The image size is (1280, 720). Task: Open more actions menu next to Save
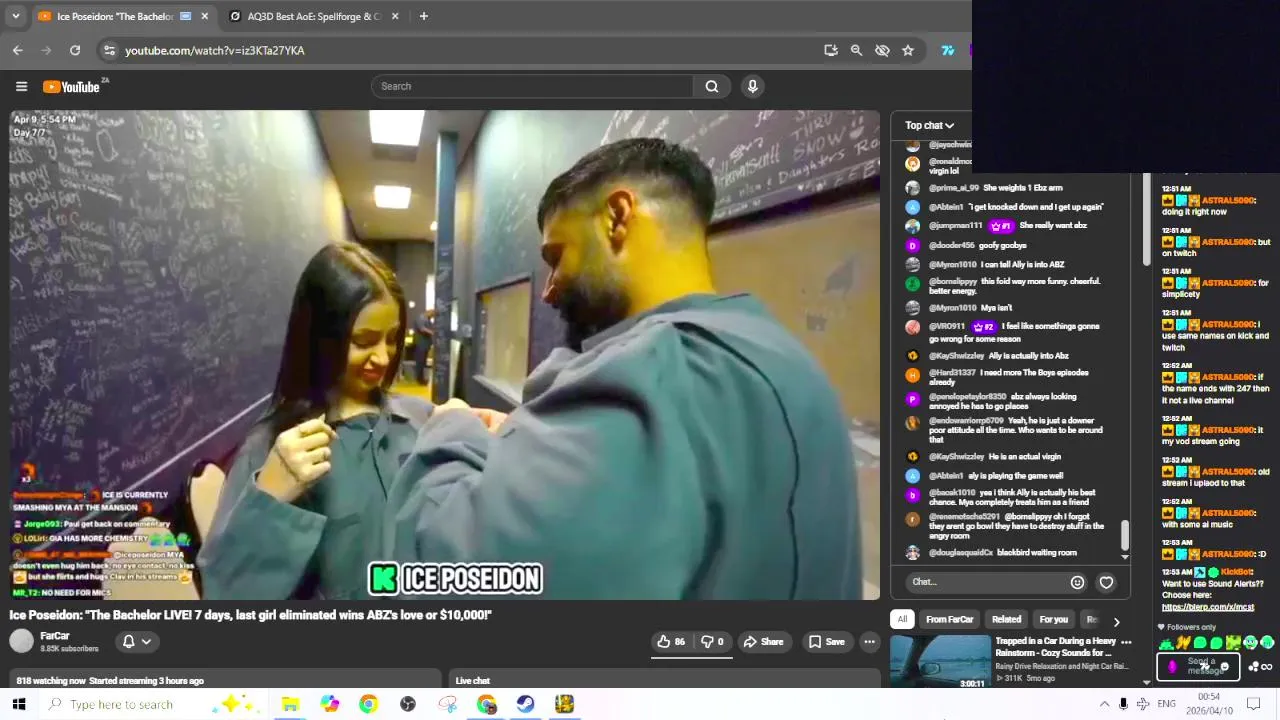pyautogui.click(x=870, y=642)
